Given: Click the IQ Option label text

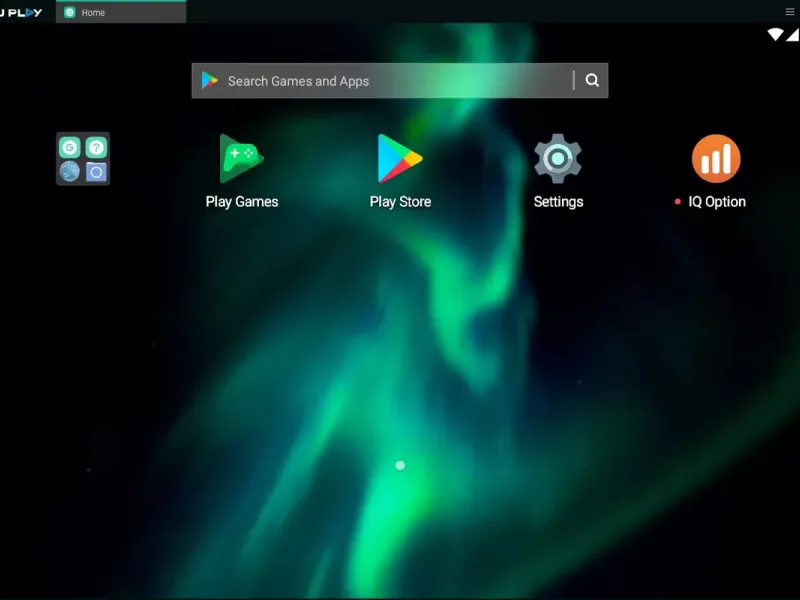Looking at the screenshot, I should point(717,202).
